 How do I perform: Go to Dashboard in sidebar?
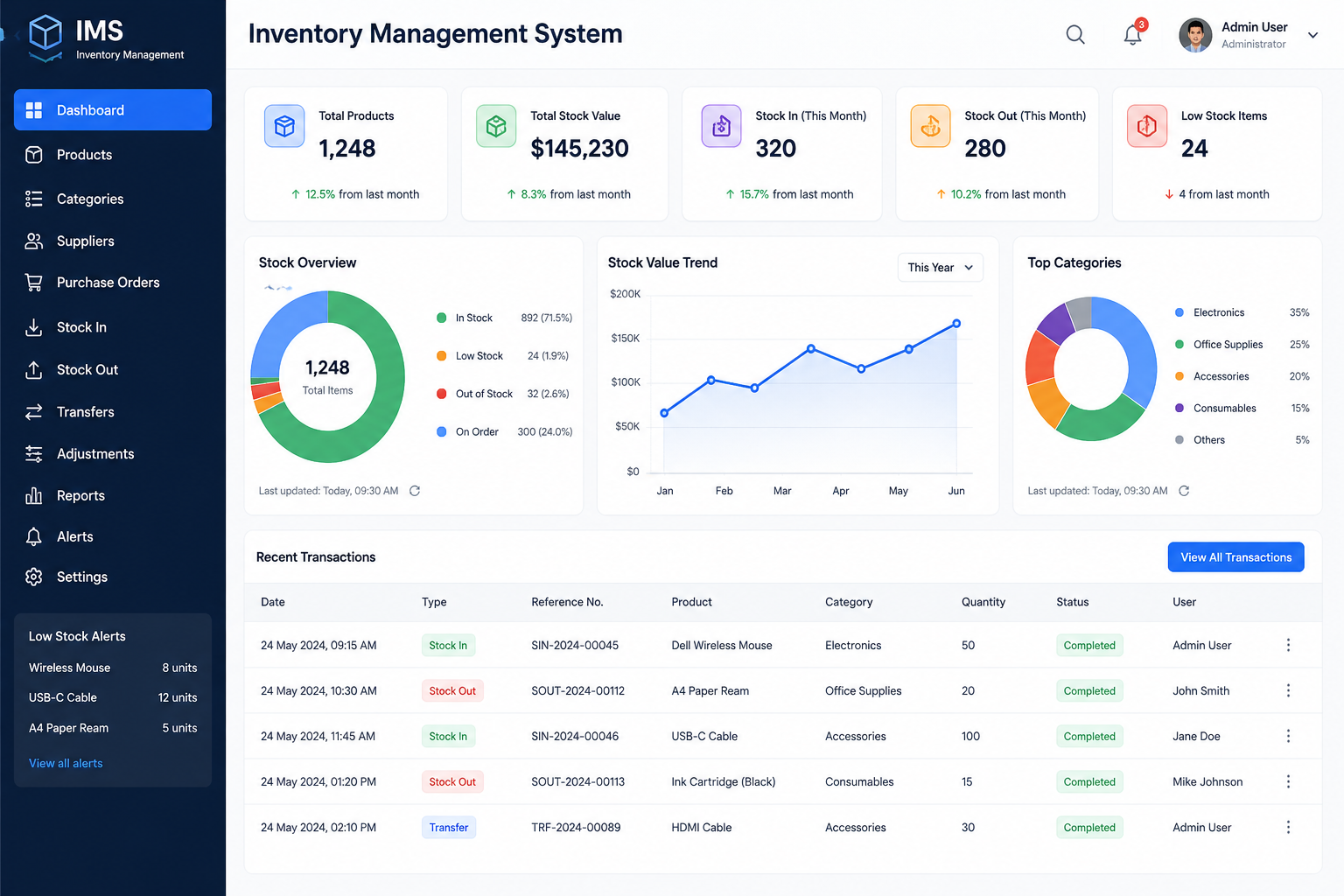point(113,110)
